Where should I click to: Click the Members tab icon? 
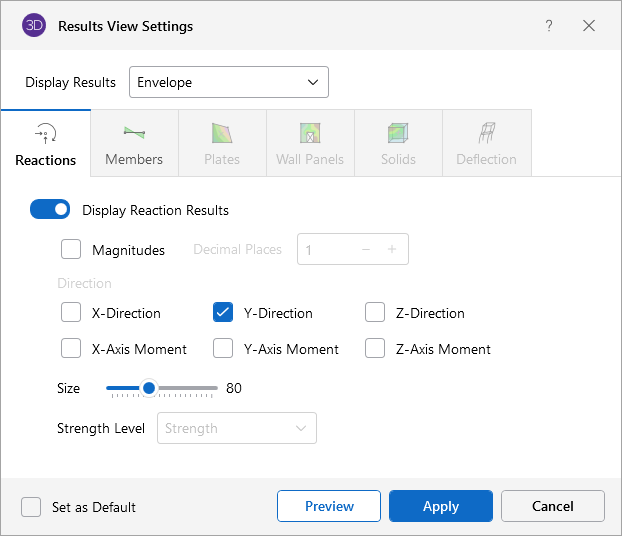point(134,133)
